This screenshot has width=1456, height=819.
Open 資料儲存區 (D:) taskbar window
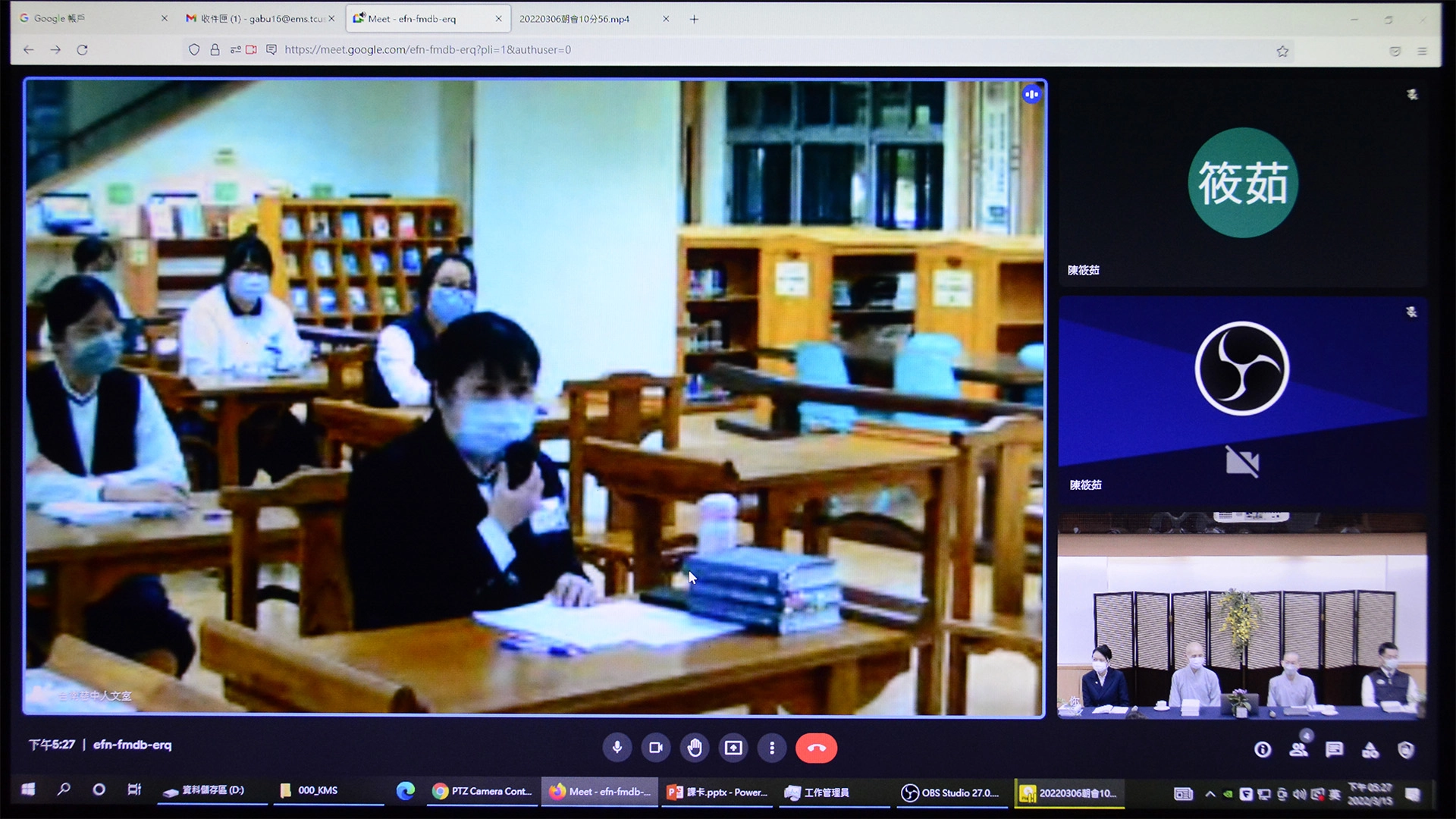[x=212, y=790]
